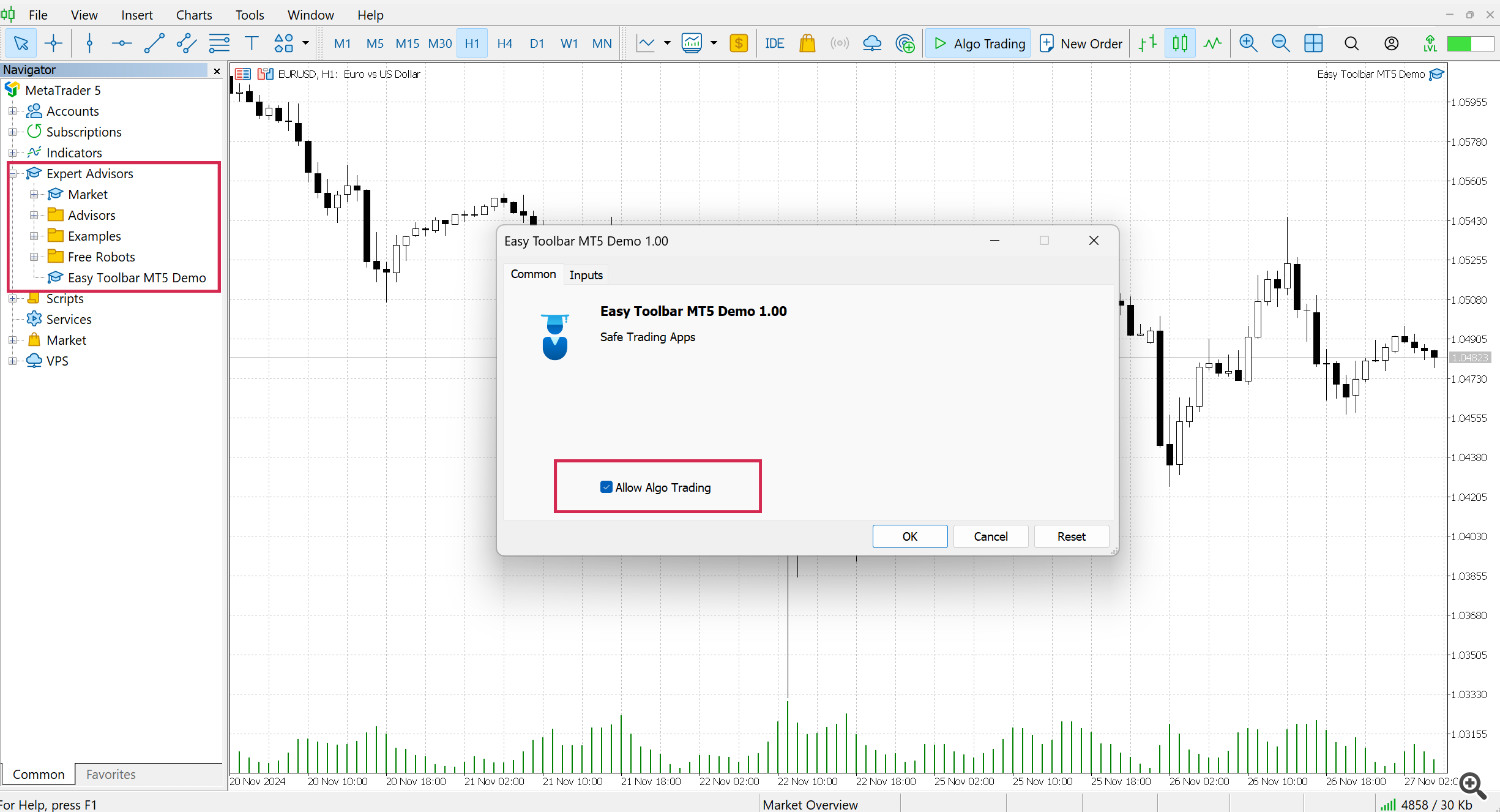Click the connection status 4858 / 30 Kb
Viewport: 1500px width, 812px height.
[x=1427, y=804]
